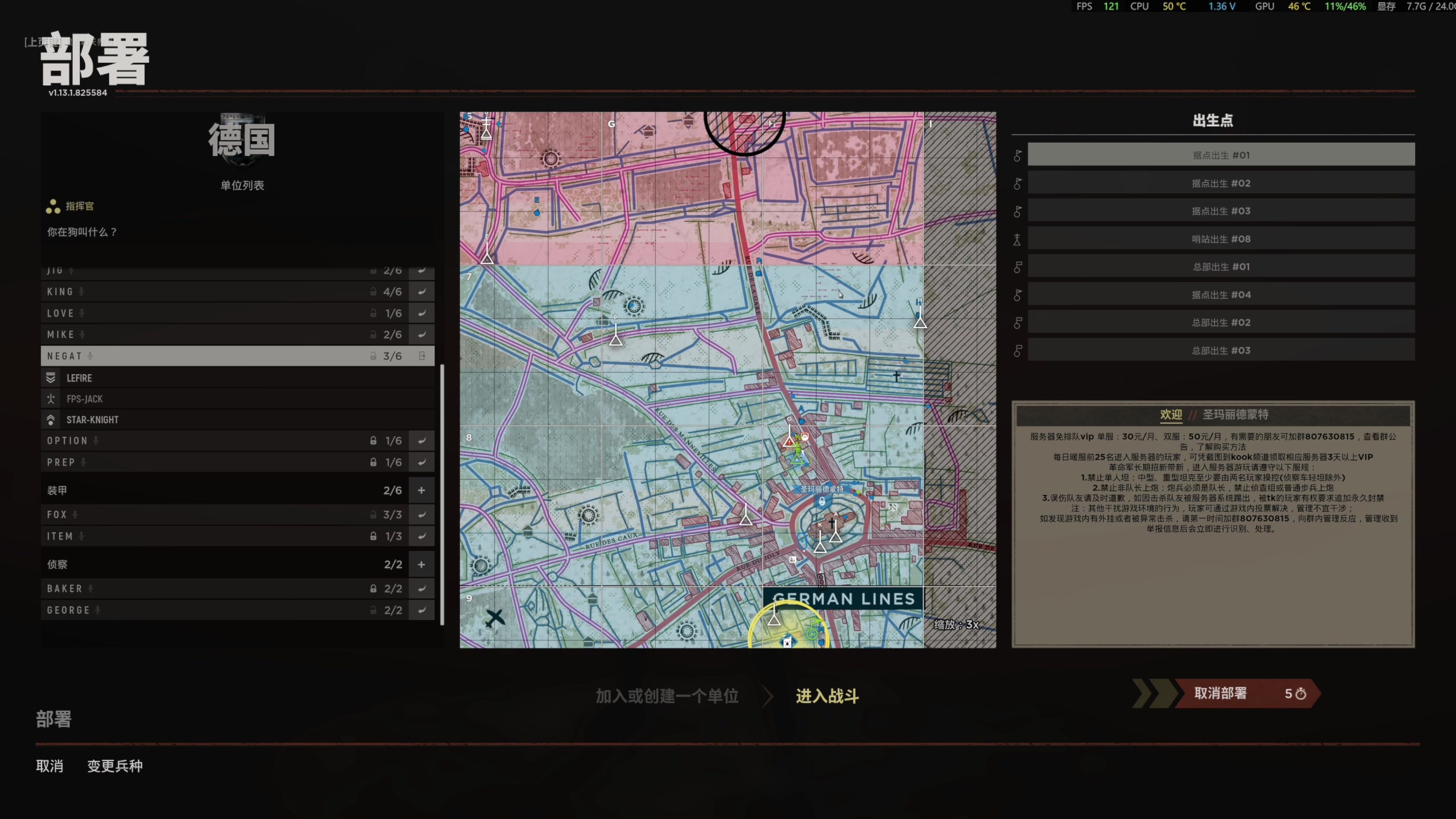
Task: Join the LOVE squad via its arrow icon
Action: coord(421,313)
